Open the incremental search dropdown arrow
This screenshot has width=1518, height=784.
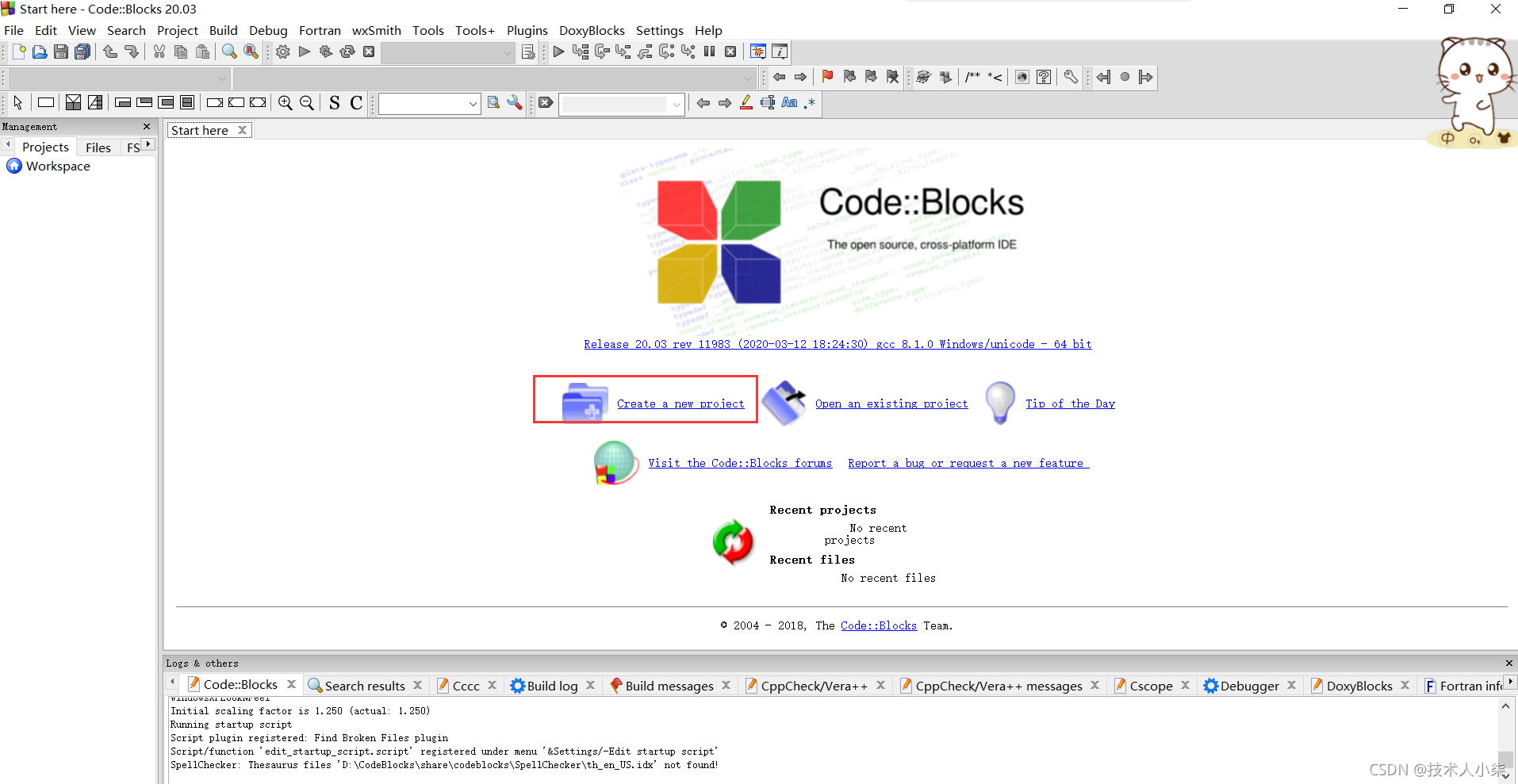click(677, 104)
